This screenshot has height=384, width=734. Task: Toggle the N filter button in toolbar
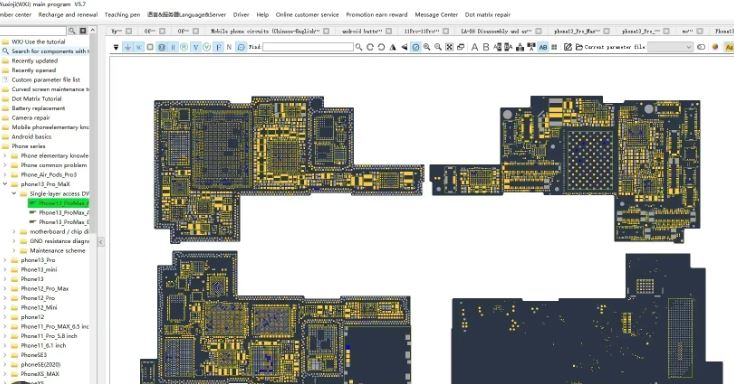(229, 47)
